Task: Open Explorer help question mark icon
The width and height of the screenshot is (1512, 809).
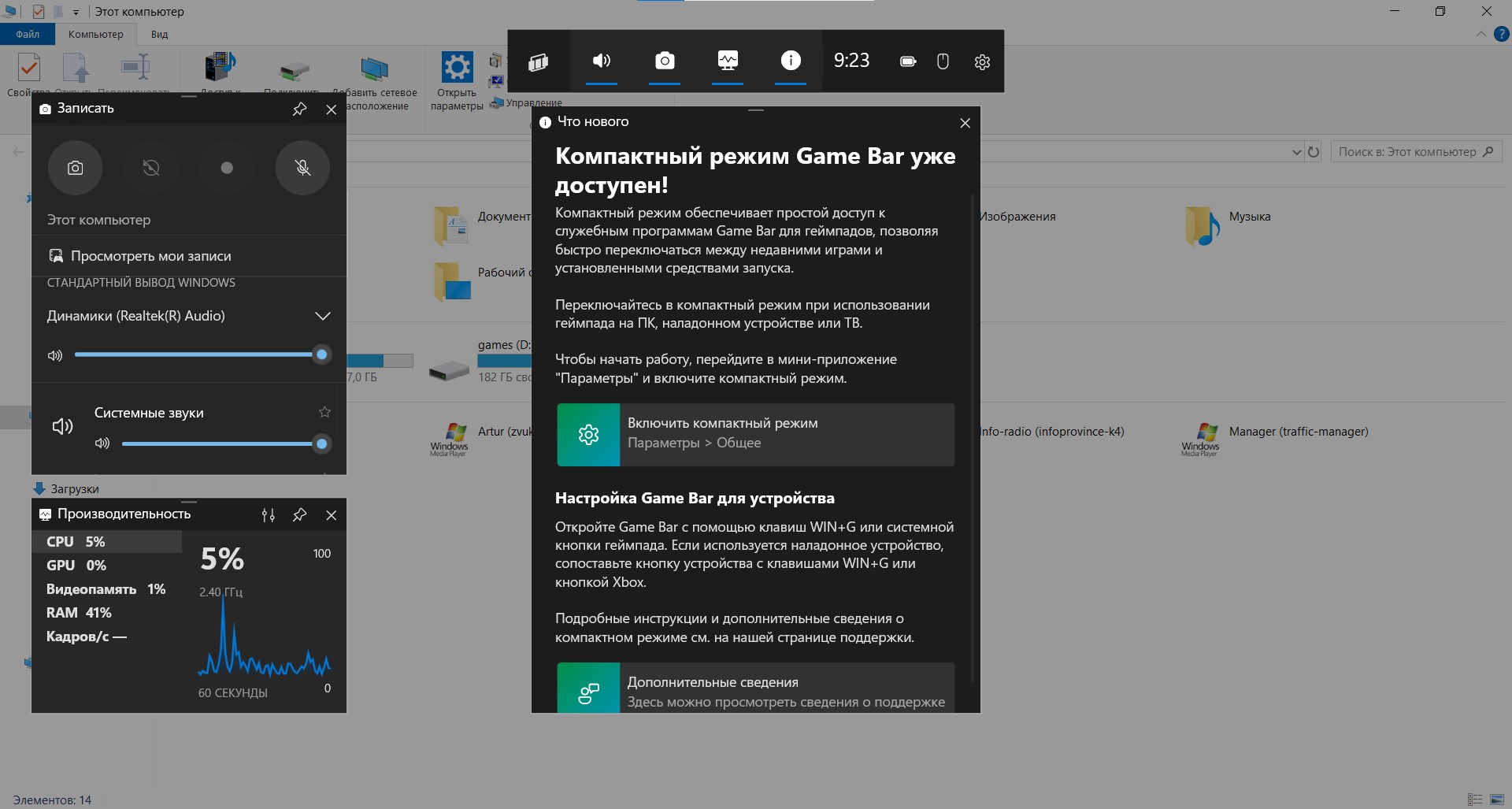Action: tap(1502, 35)
